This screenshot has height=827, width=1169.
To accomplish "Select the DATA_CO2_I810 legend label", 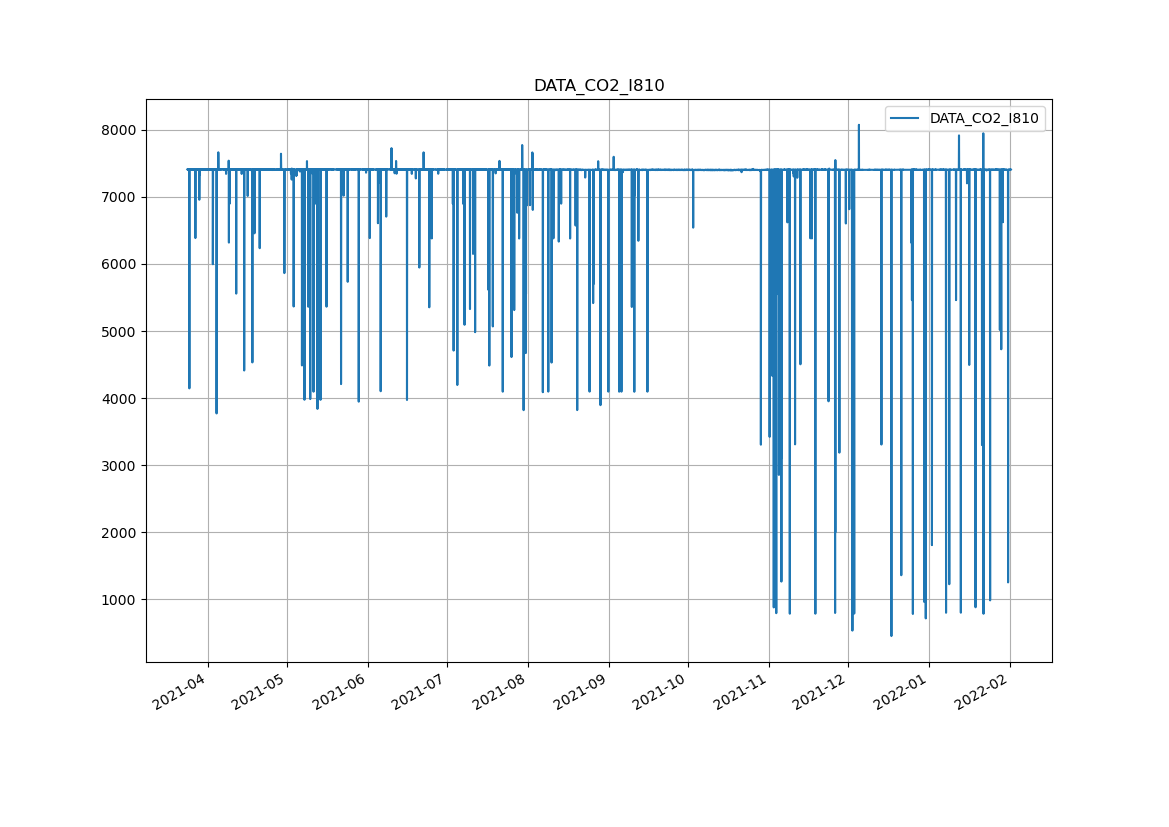I will (984, 119).
